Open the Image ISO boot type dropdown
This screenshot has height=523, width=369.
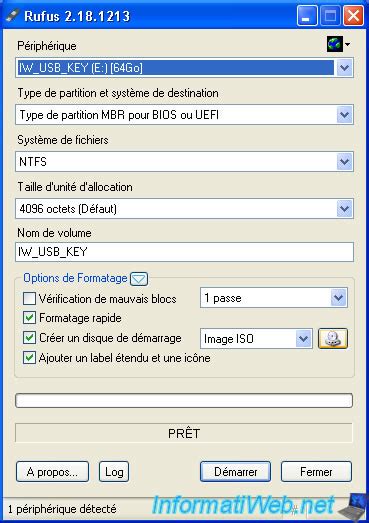[256, 339]
